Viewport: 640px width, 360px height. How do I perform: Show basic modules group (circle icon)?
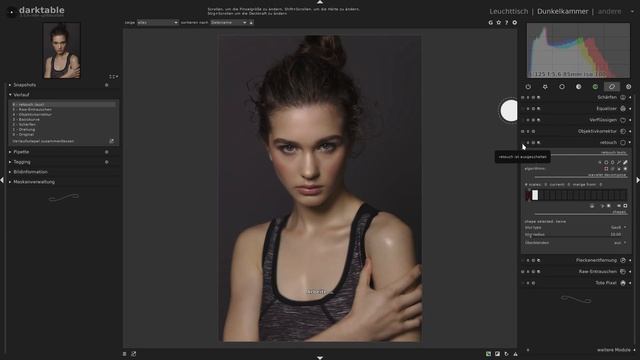tap(562, 87)
